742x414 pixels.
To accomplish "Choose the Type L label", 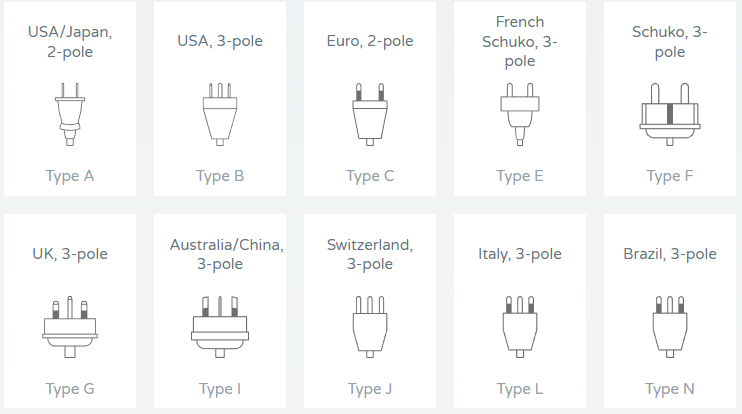I will click(520, 389).
